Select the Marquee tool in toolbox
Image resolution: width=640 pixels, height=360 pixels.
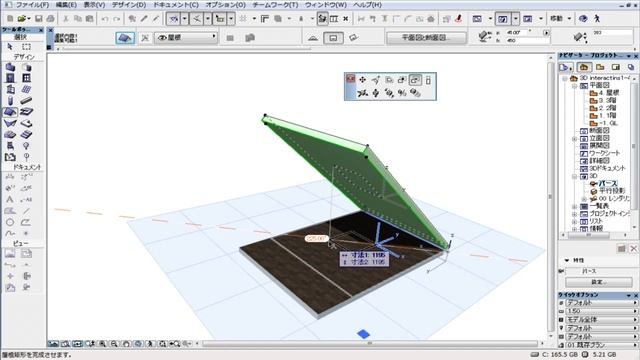[27, 47]
